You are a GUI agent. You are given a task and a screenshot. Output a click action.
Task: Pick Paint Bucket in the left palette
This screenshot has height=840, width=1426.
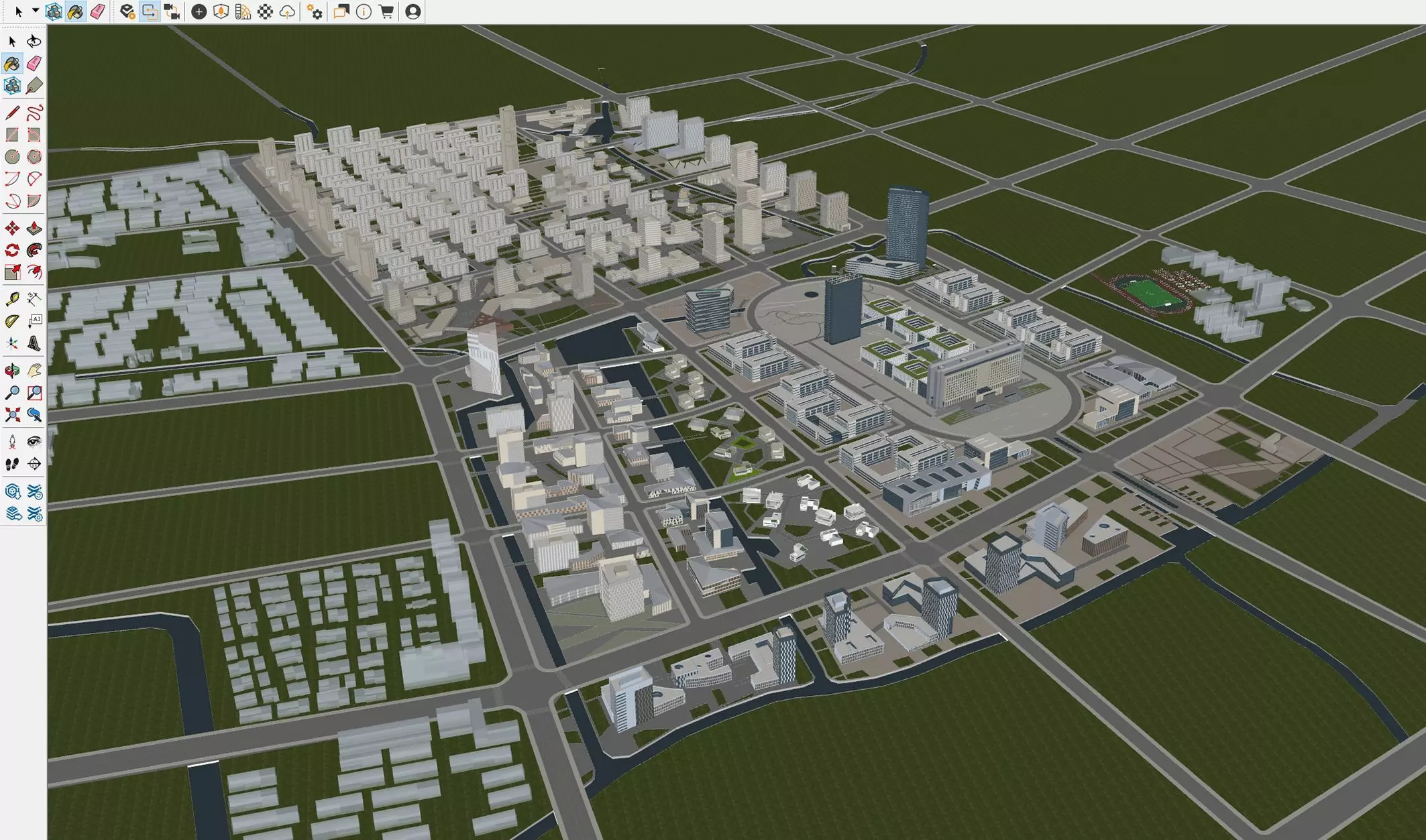point(12,64)
